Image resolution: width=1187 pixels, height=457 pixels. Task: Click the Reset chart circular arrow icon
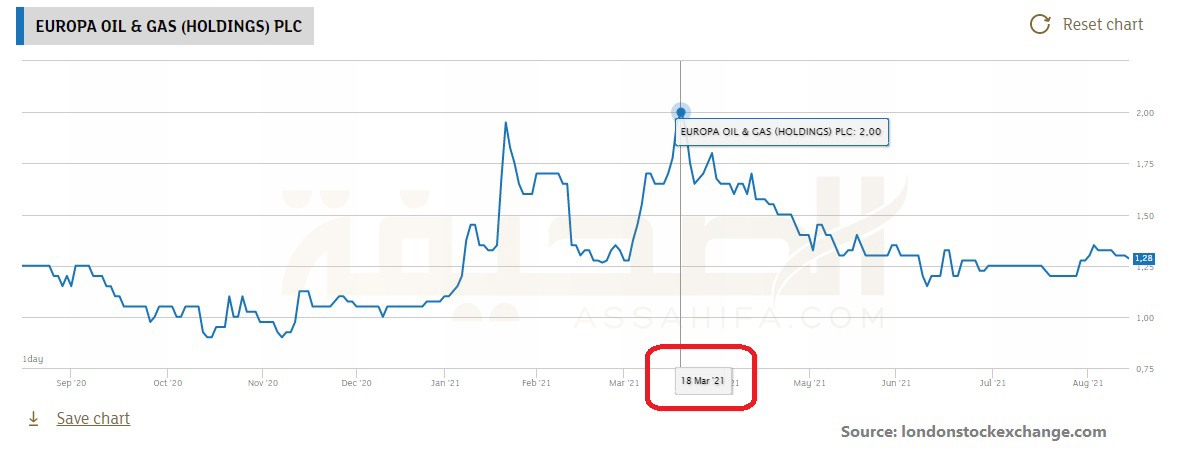1040,25
